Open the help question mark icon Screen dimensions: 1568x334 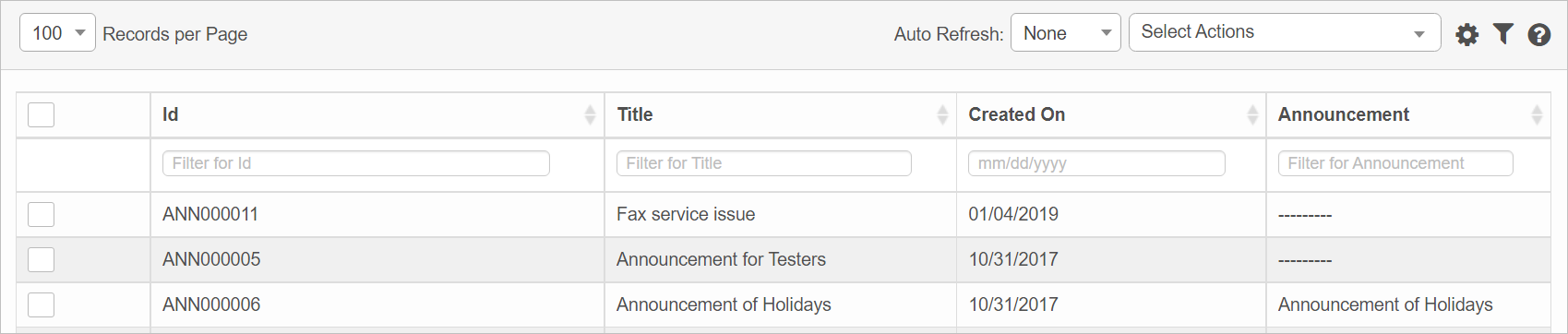tap(1538, 35)
